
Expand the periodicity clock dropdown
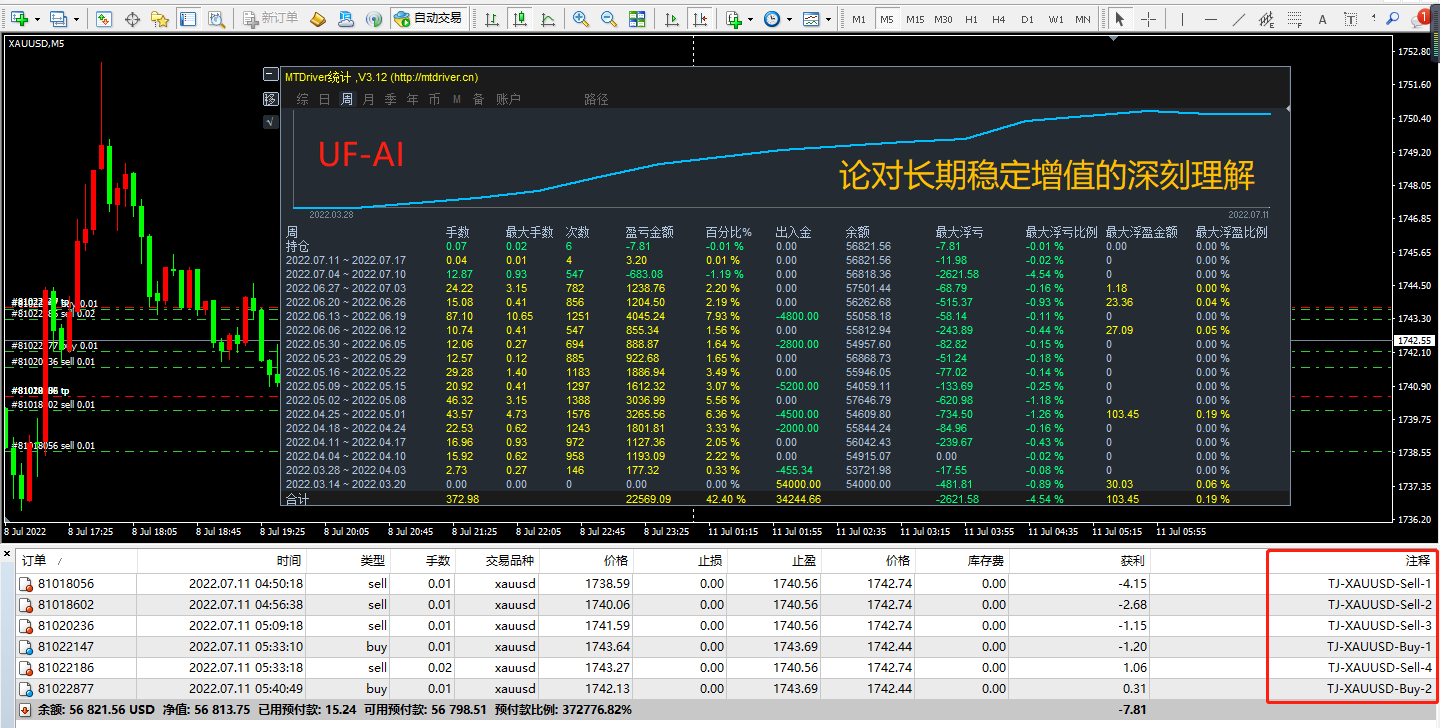tap(789, 19)
